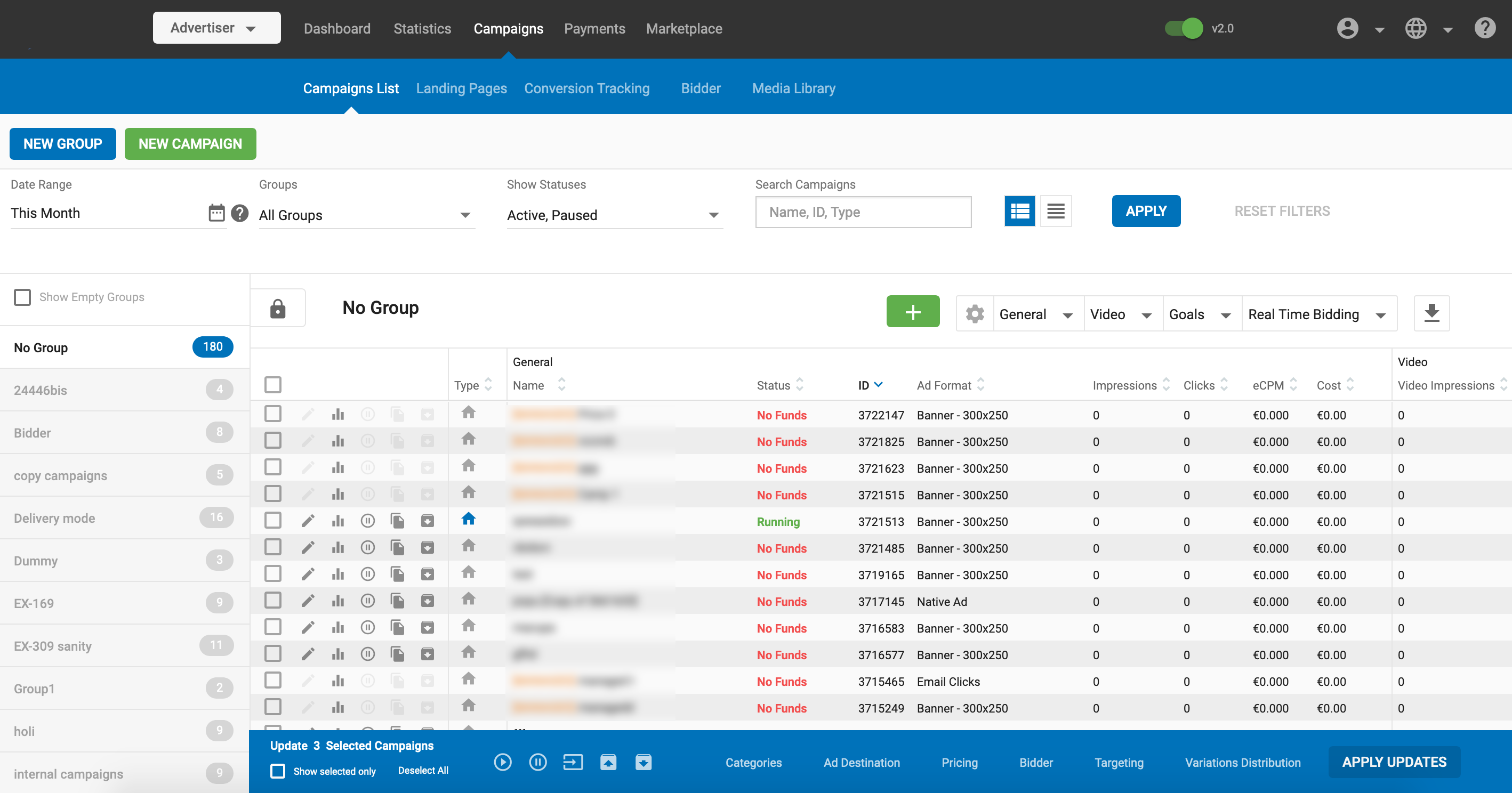Click play icon in bulk update bar
The height and width of the screenshot is (793, 1512).
[502, 762]
